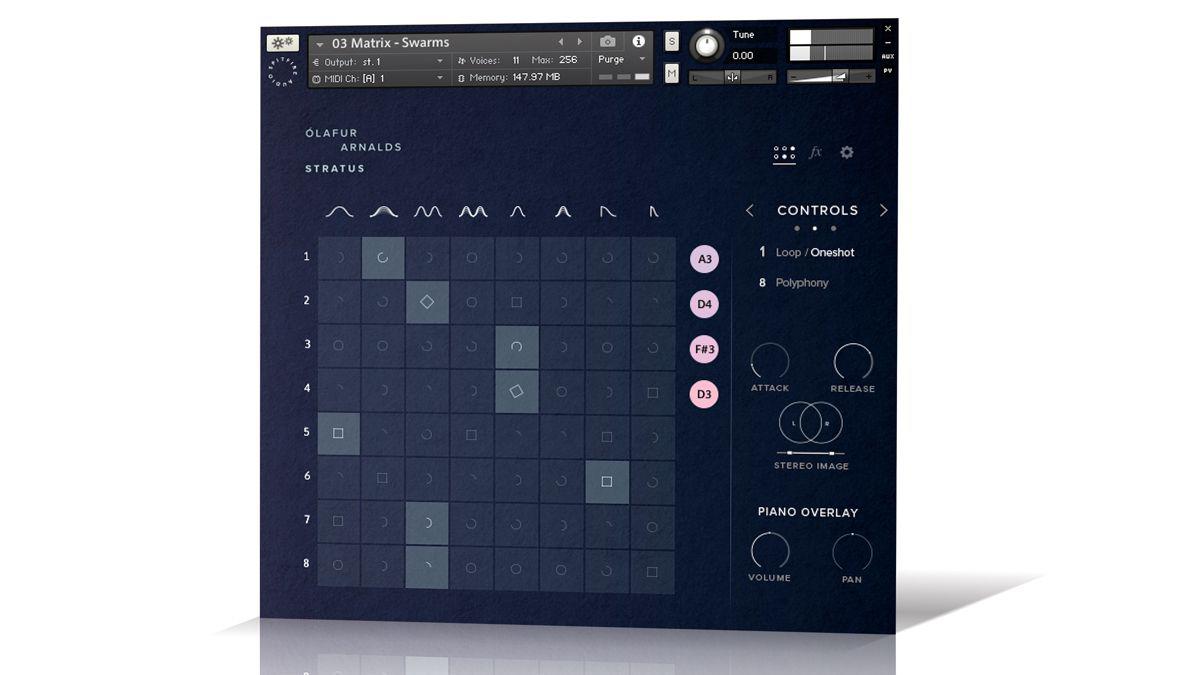
Task: Toggle the highlighted diamond cell in row 2
Action: click(x=427, y=302)
